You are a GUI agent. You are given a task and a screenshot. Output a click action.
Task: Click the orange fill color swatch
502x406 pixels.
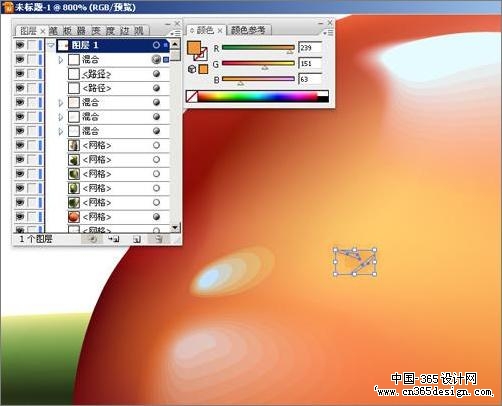[194, 48]
